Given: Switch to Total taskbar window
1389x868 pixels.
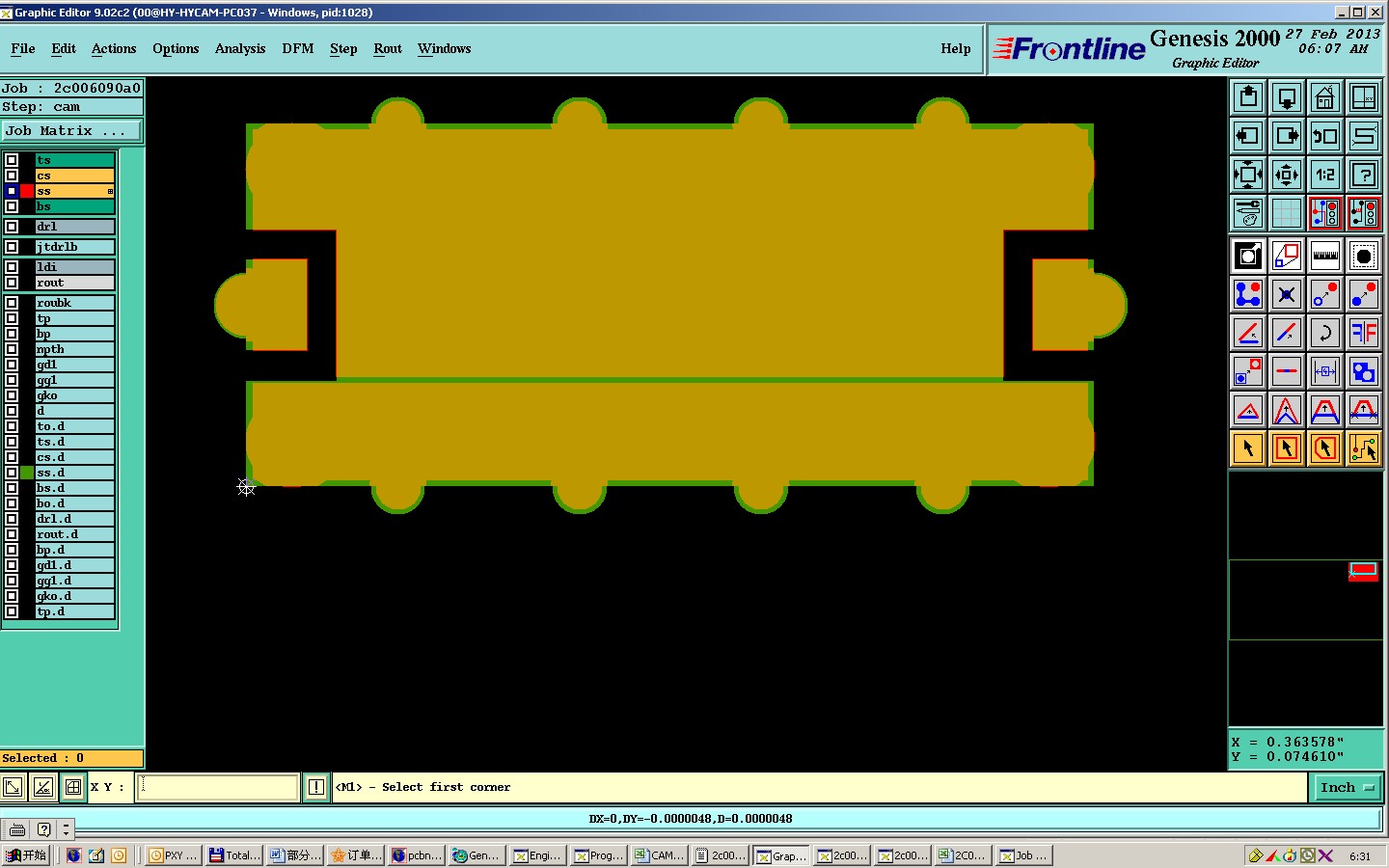Looking at the screenshot, I should point(234,855).
